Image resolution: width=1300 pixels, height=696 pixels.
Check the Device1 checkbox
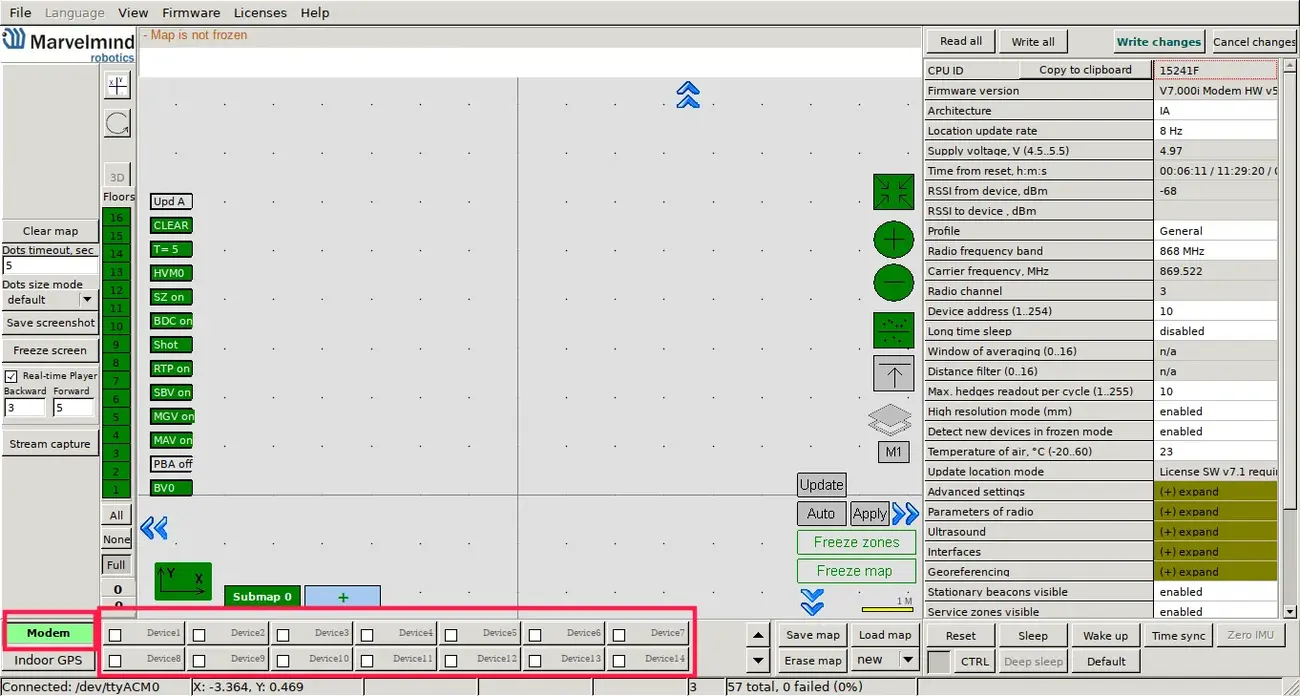click(116, 634)
